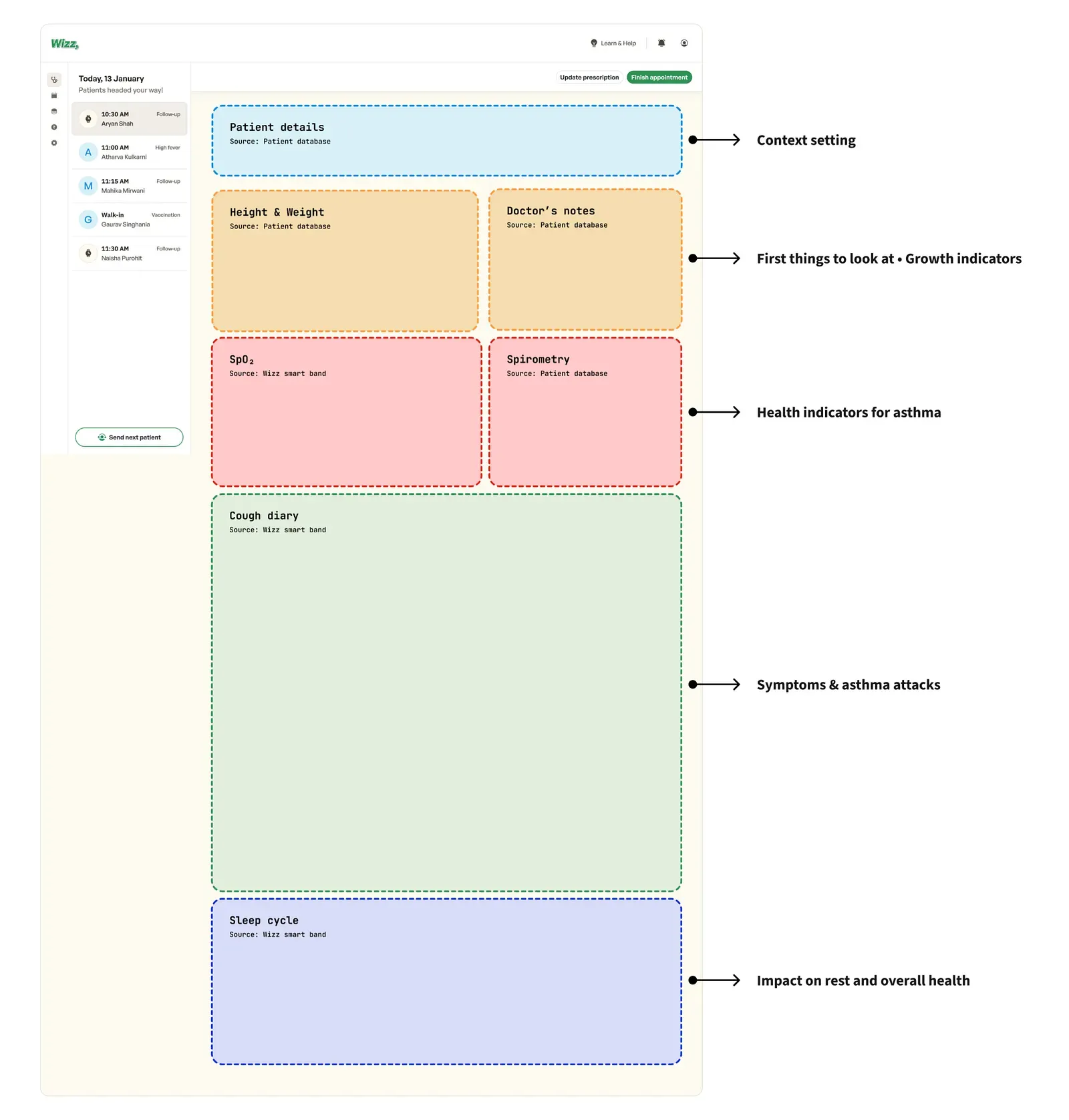Click the Vaccination tag
This screenshot has height=1120, width=1069.
(166, 215)
